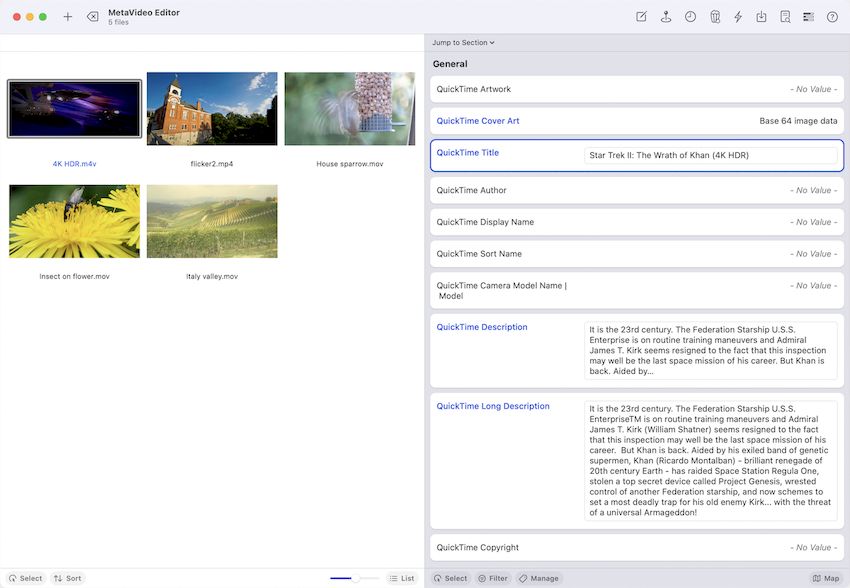
Task: Open the document preview icon in the toolbar
Action: point(785,16)
